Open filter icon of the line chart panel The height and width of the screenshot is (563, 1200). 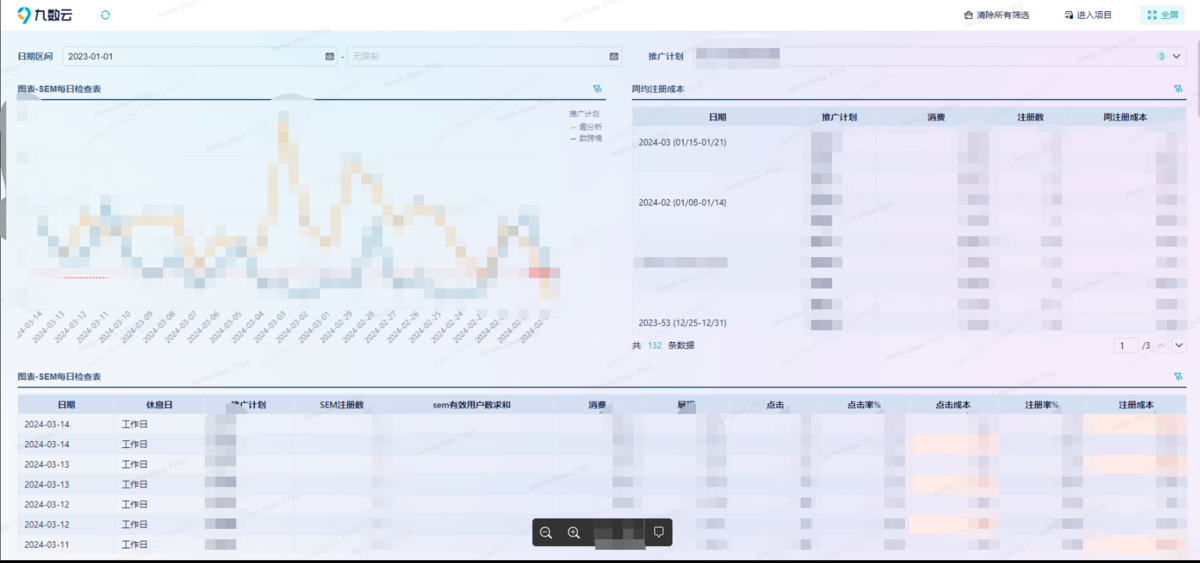pyautogui.click(x=597, y=89)
